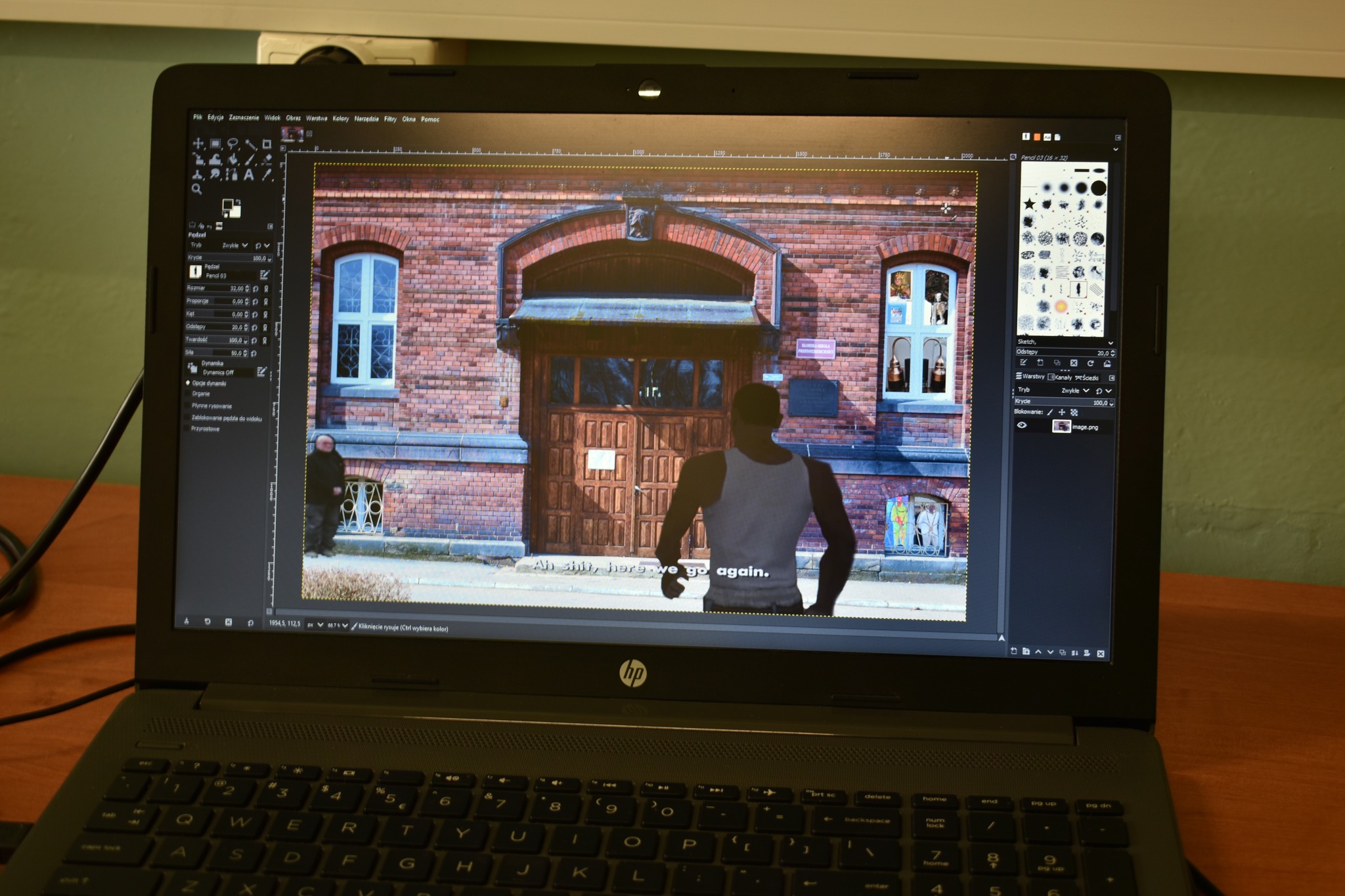
Task: Toggle lock alpha checkerboard icon in Blokowanie
Action: [1074, 412]
